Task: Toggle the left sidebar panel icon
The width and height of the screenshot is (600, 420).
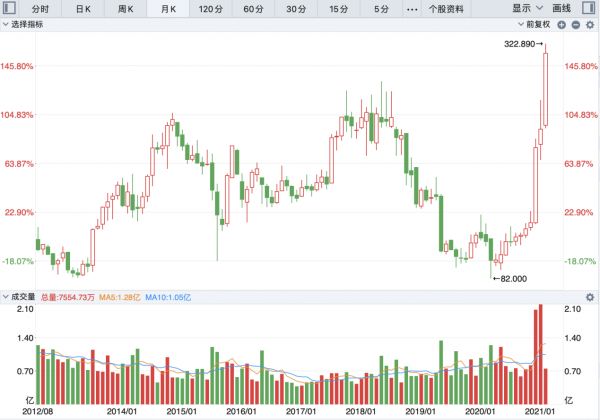Action: click(10, 9)
